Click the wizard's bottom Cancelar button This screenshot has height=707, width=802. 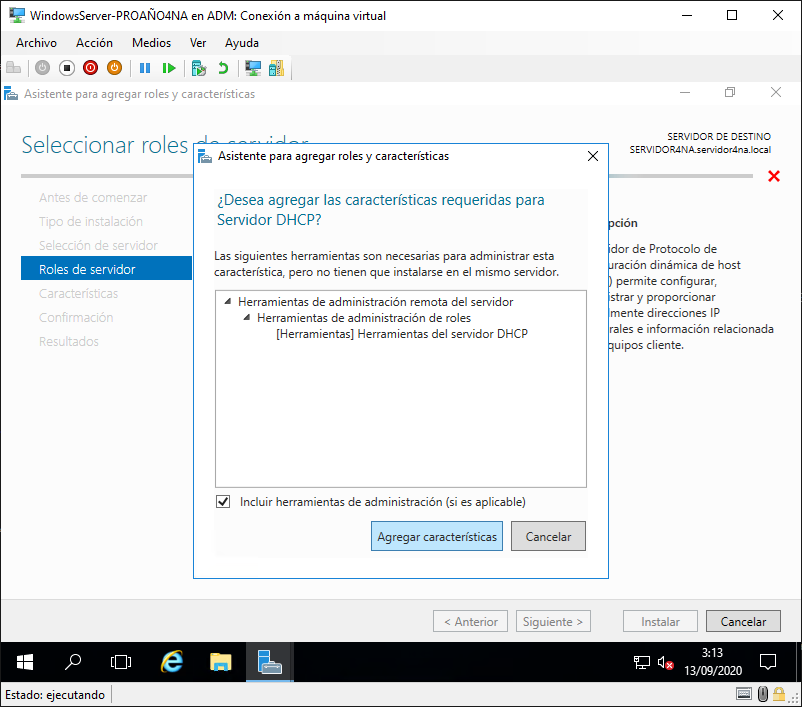[743, 621]
